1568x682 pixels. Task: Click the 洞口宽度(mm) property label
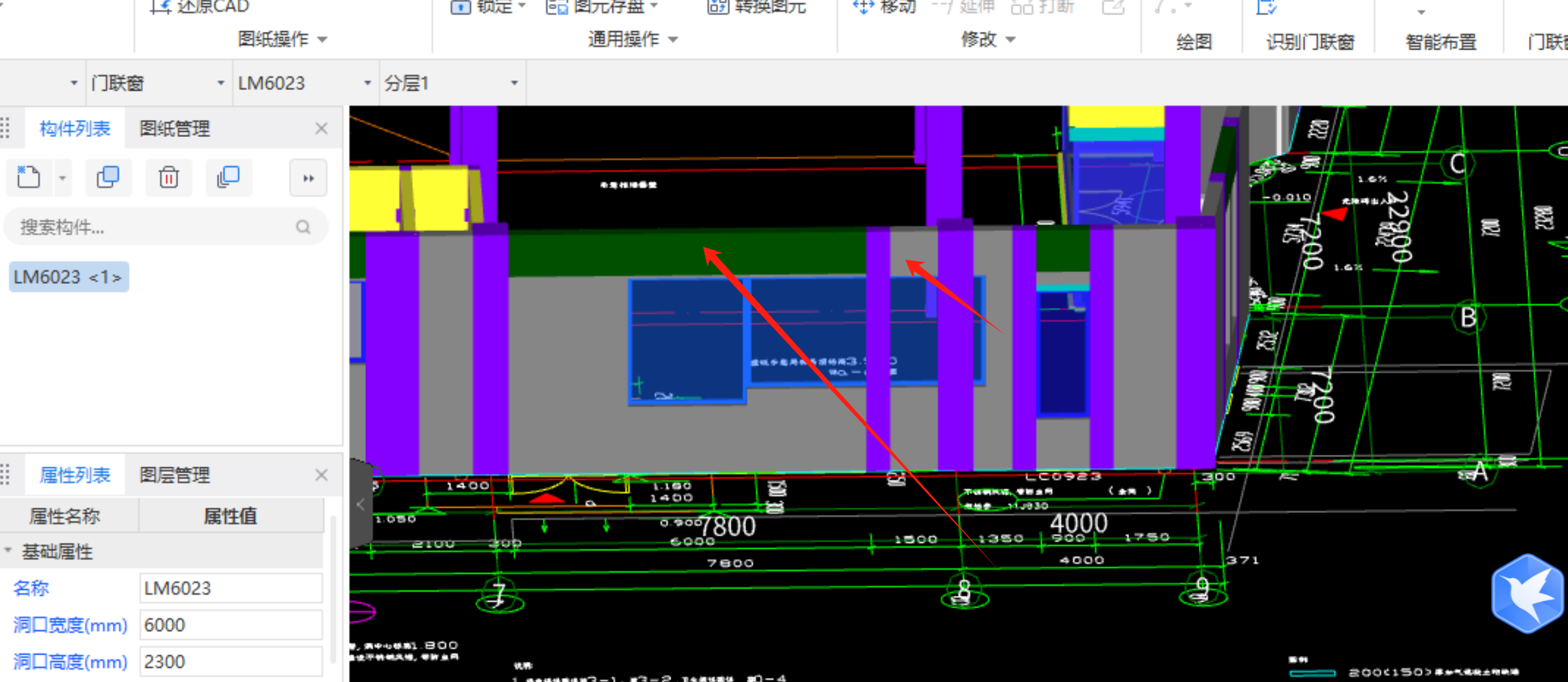70,625
